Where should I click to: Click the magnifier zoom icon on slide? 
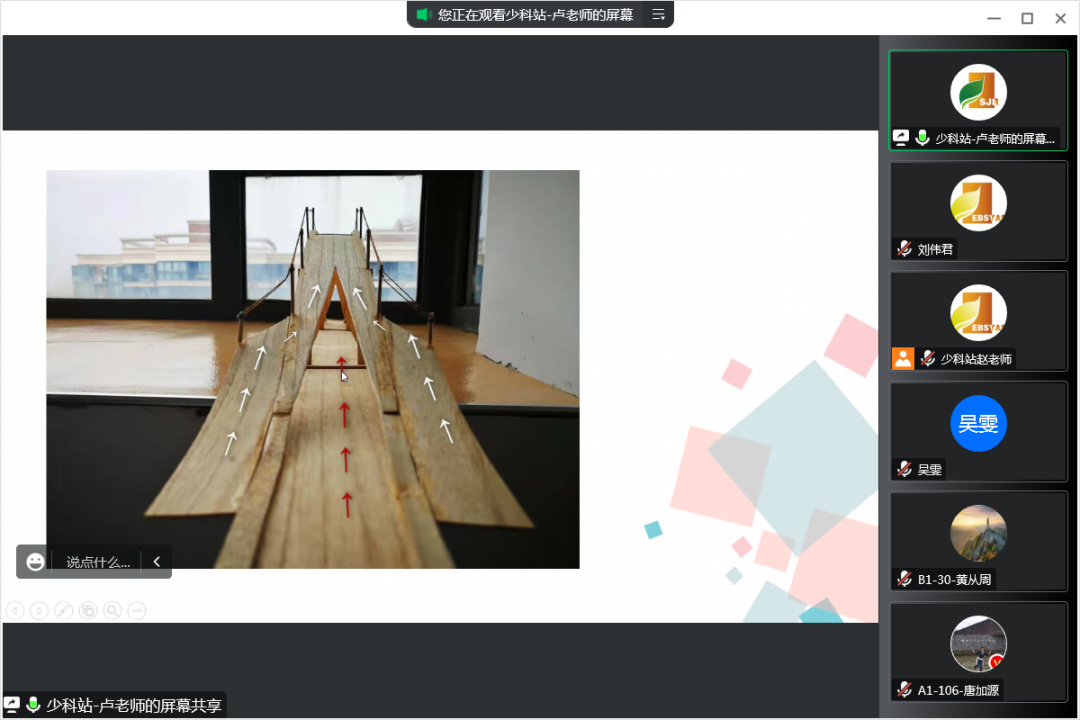[x=112, y=610]
